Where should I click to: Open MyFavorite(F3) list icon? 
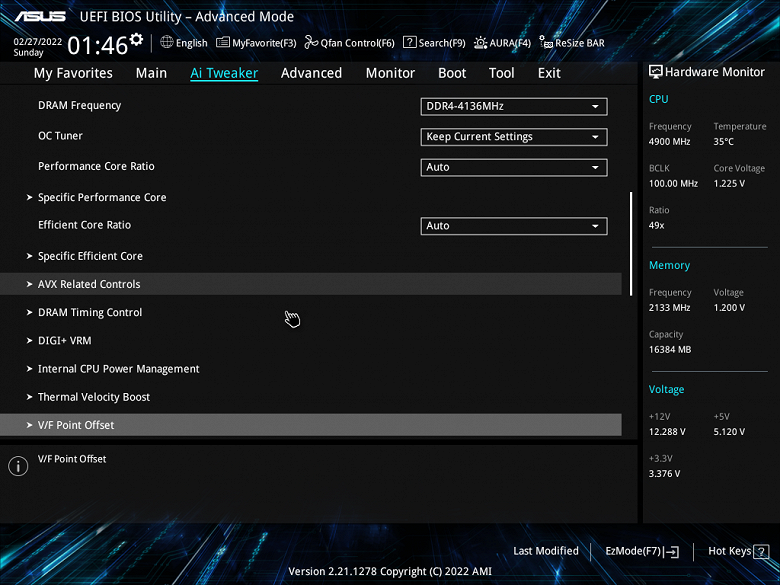[223, 43]
